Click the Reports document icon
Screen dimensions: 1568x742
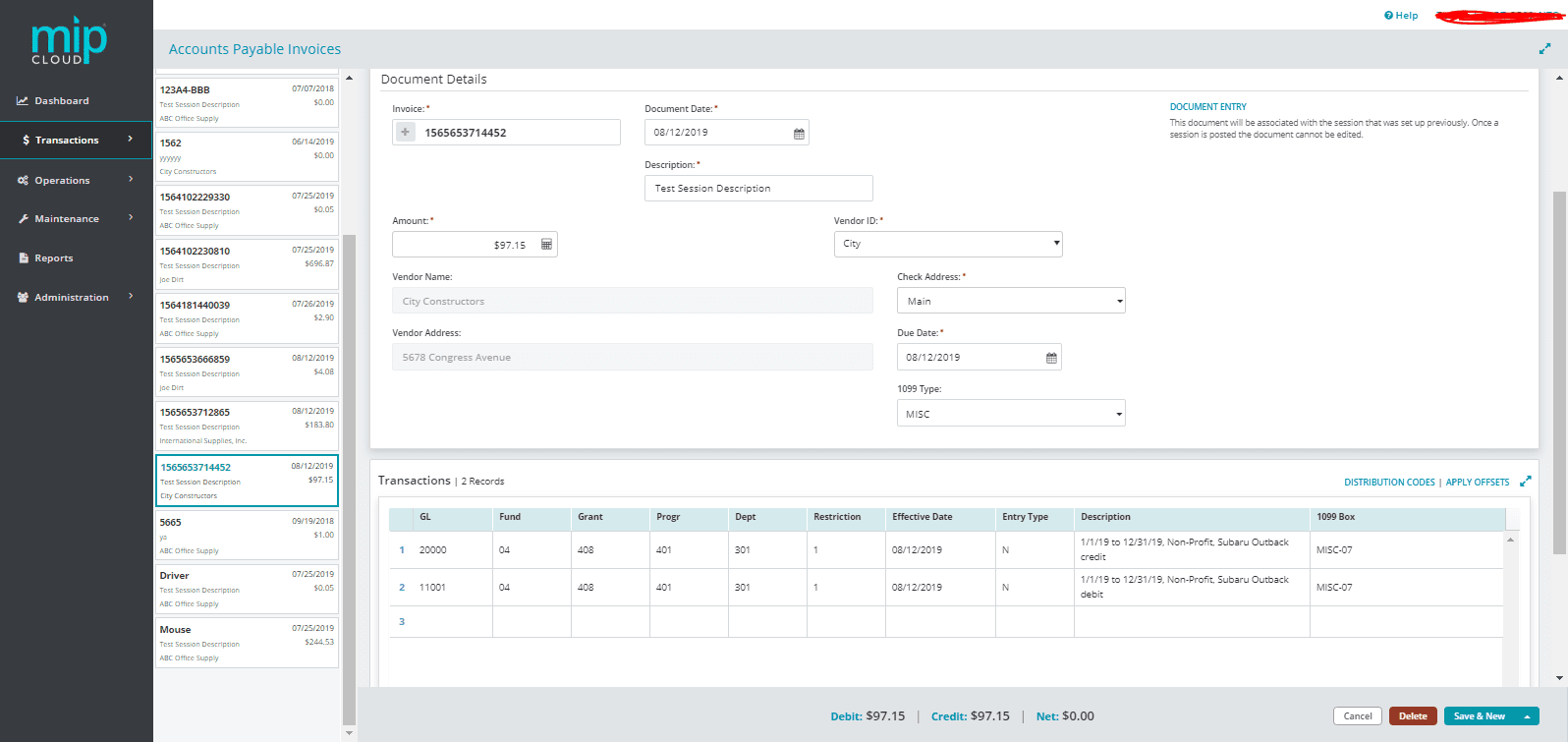point(24,258)
